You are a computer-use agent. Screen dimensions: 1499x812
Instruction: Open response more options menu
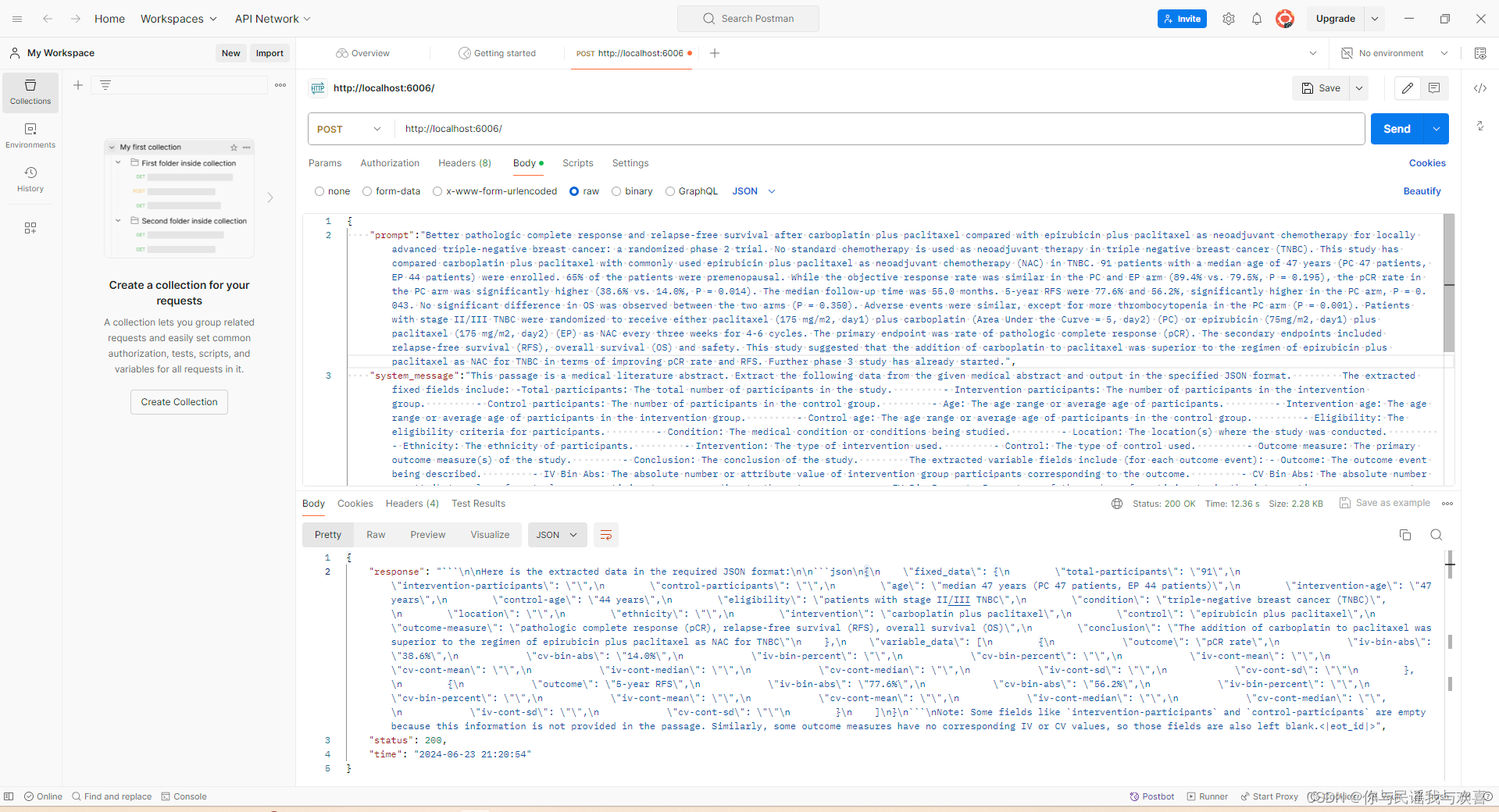(x=1447, y=504)
